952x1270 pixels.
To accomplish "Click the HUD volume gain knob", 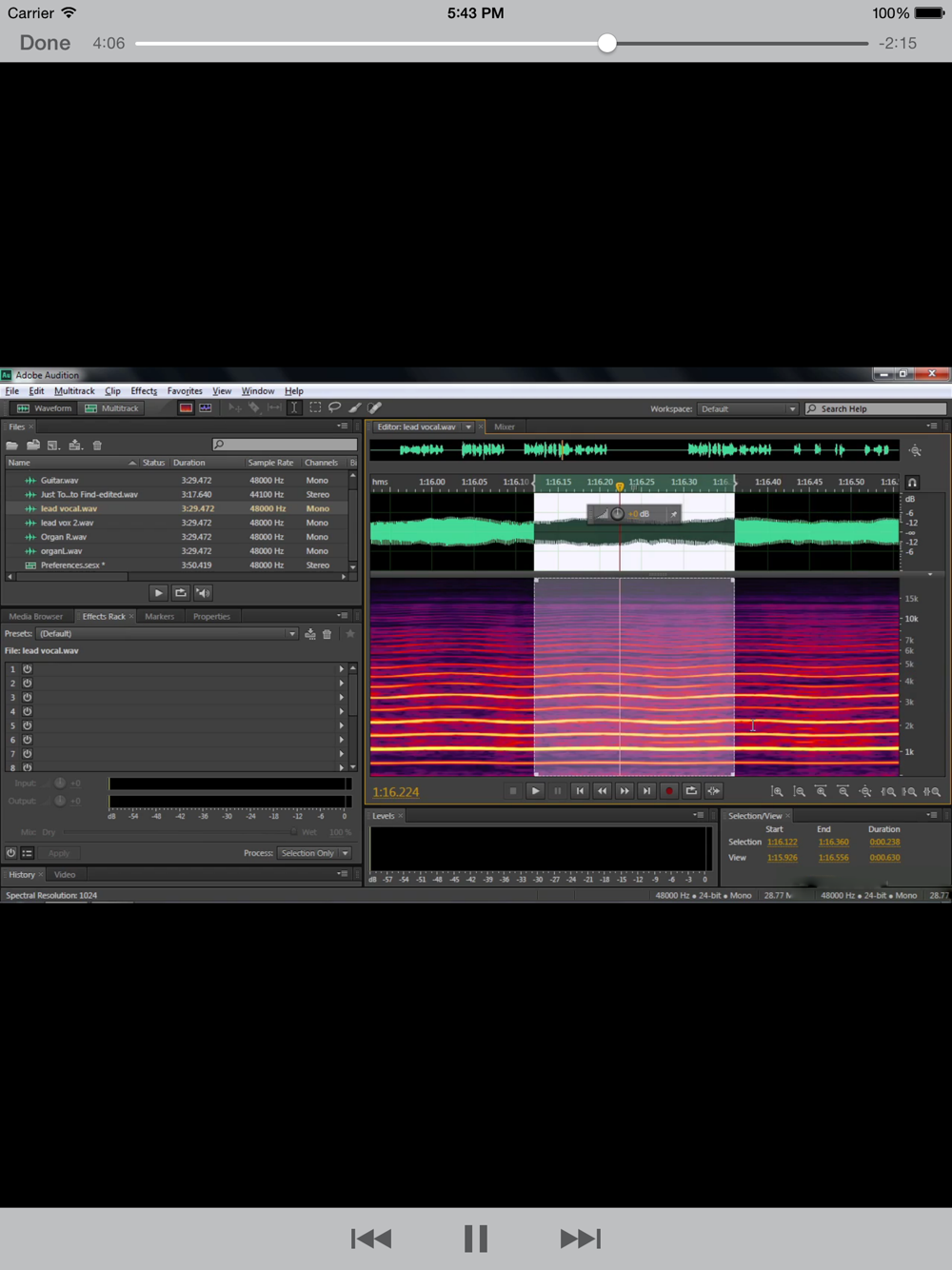I will tap(617, 514).
